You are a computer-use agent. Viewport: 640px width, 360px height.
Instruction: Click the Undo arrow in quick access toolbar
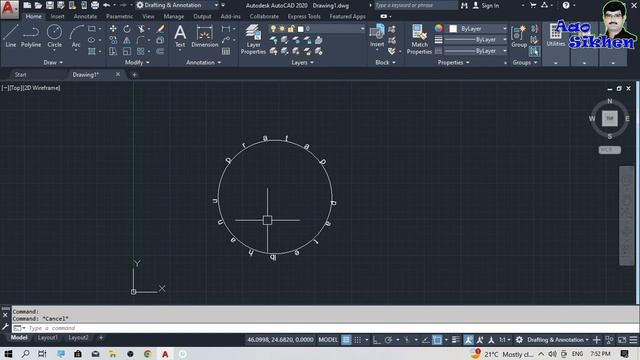(107, 5)
